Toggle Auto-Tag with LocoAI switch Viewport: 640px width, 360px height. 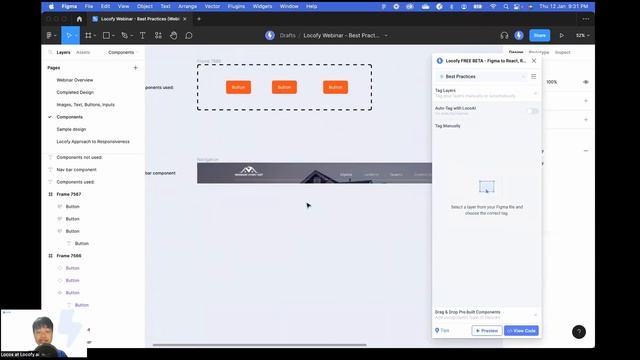pyautogui.click(x=533, y=111)
